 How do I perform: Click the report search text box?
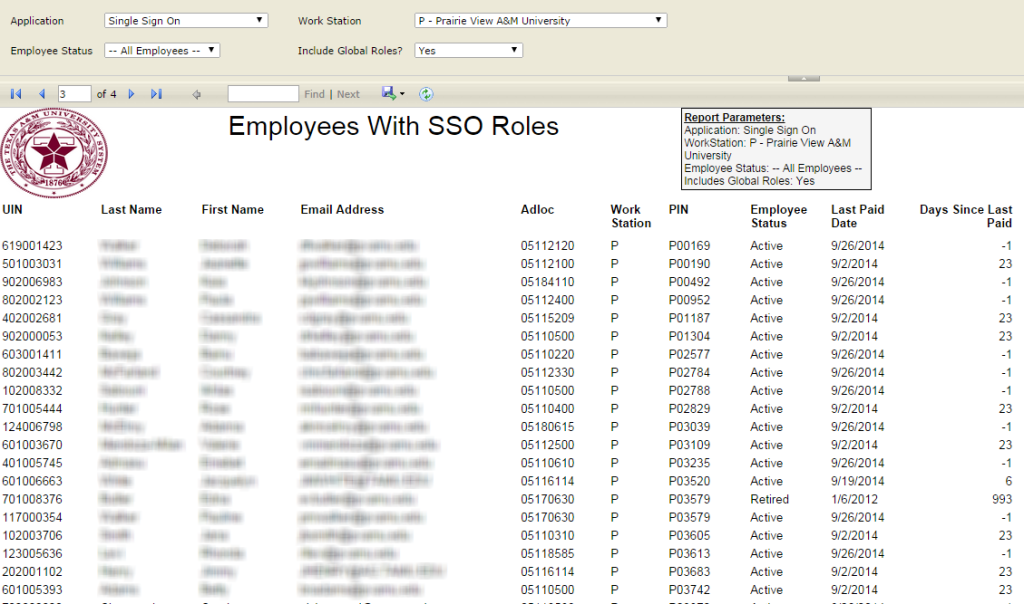[262, 93]
